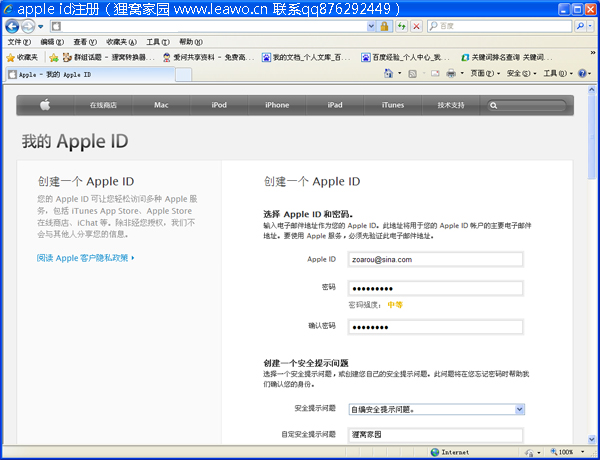This screenshot has width=600, height=460.
Task: Click the RSS feeds icon
Action: [412, 73]
